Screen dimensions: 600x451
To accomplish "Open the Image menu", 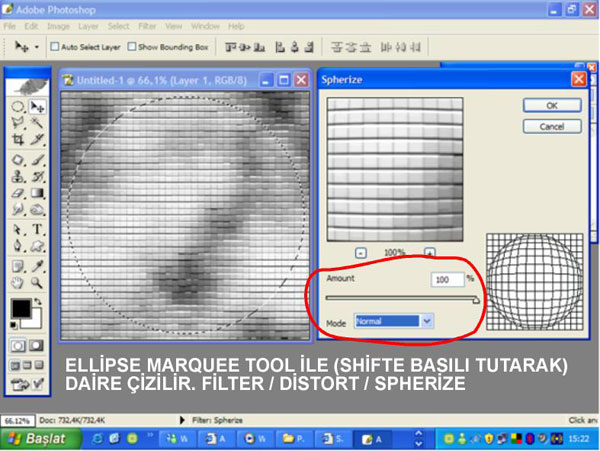I will (58, 26).
